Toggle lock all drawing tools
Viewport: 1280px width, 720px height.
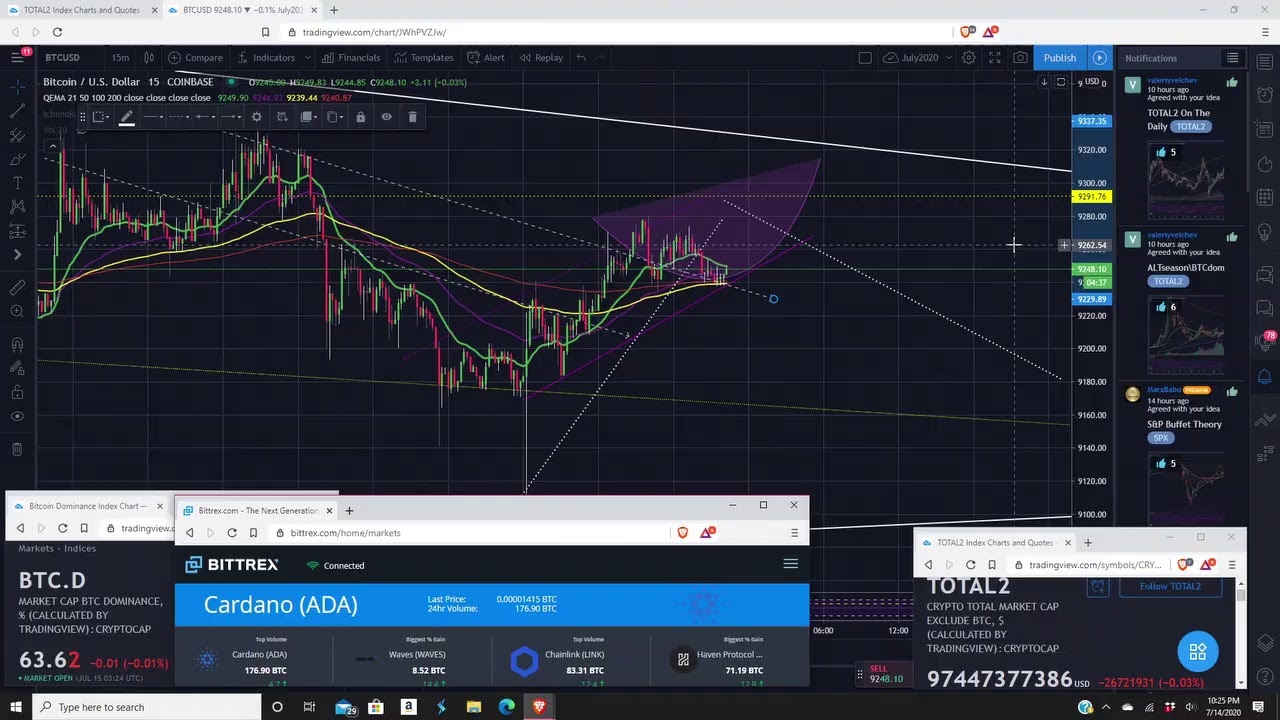(17, 393)
